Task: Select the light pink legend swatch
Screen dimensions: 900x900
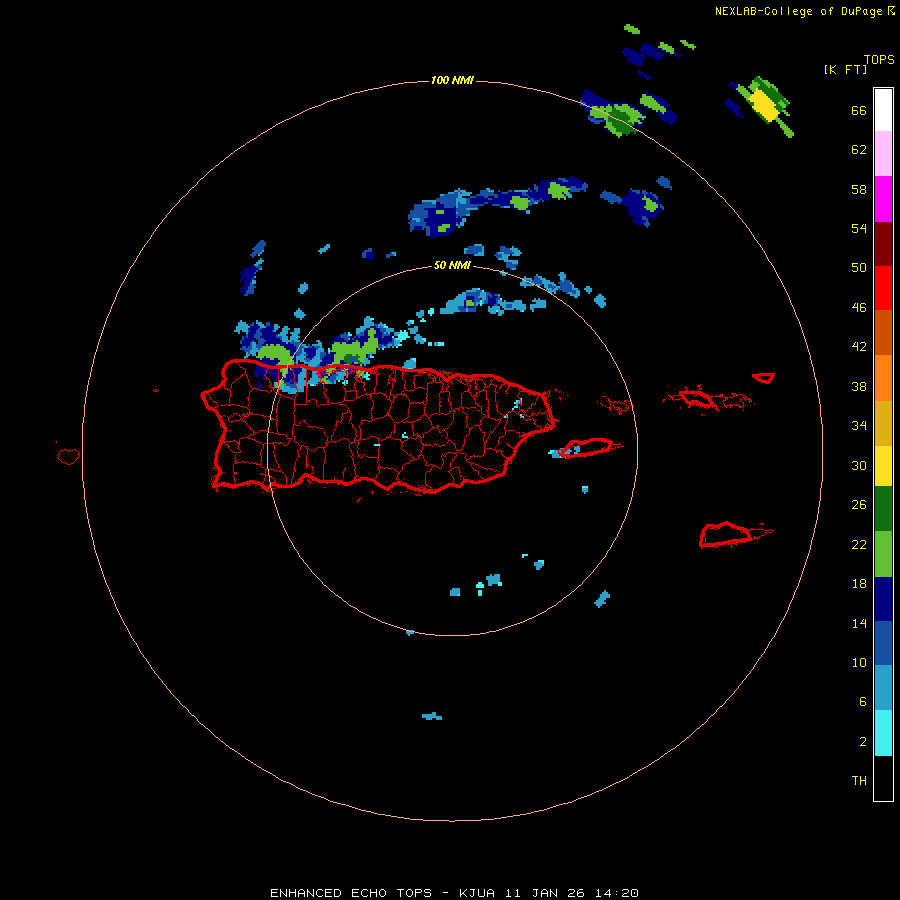Action: [x=883, y=153]
